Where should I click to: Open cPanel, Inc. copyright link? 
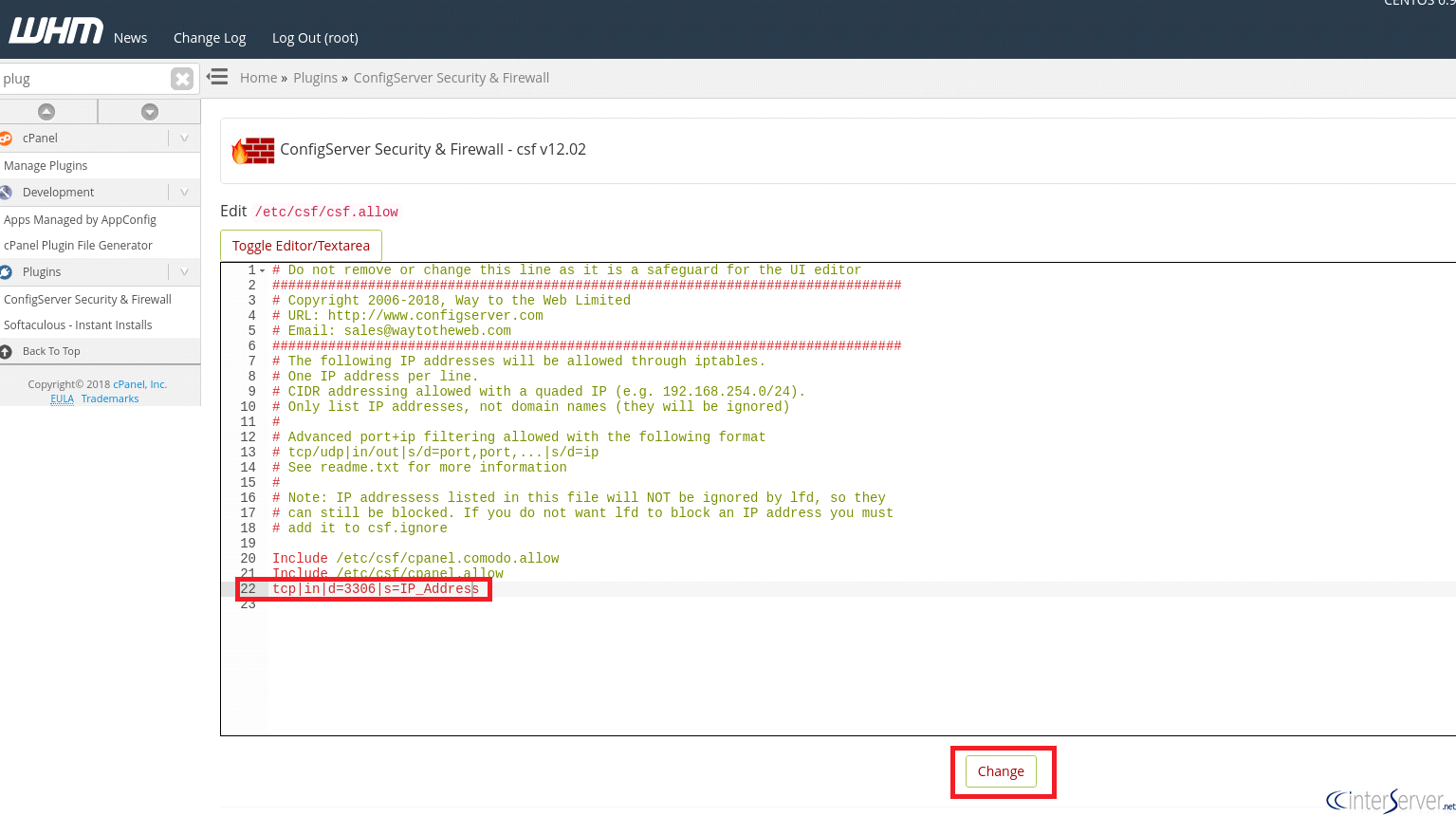pos(140,384)
